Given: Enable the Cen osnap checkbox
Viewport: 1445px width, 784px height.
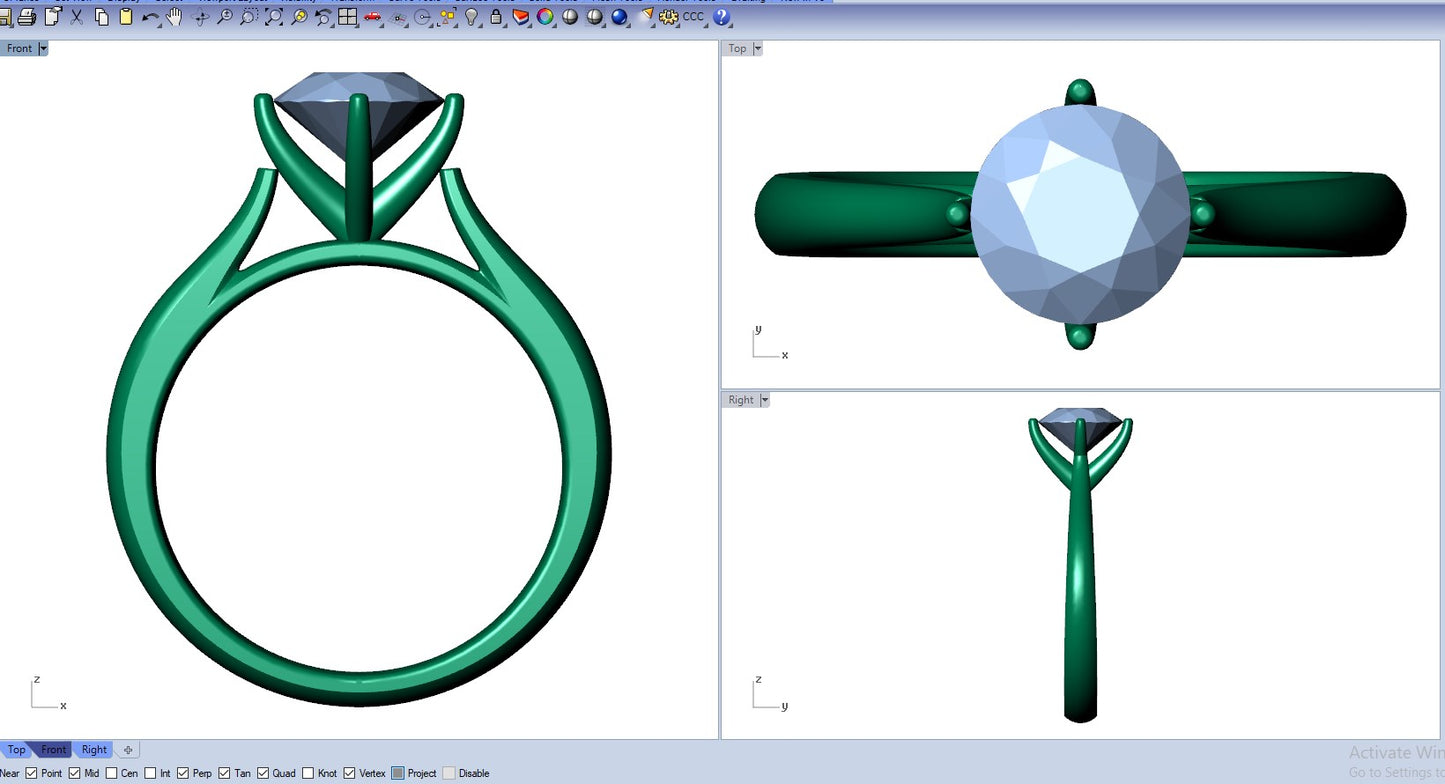Looking at the screenshot, I should click(x=111, y=773).
